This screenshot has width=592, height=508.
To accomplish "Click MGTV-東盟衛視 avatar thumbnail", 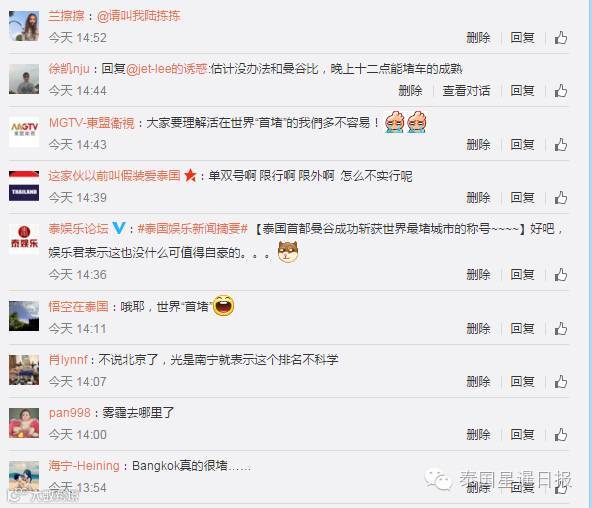I will [24, 132].
